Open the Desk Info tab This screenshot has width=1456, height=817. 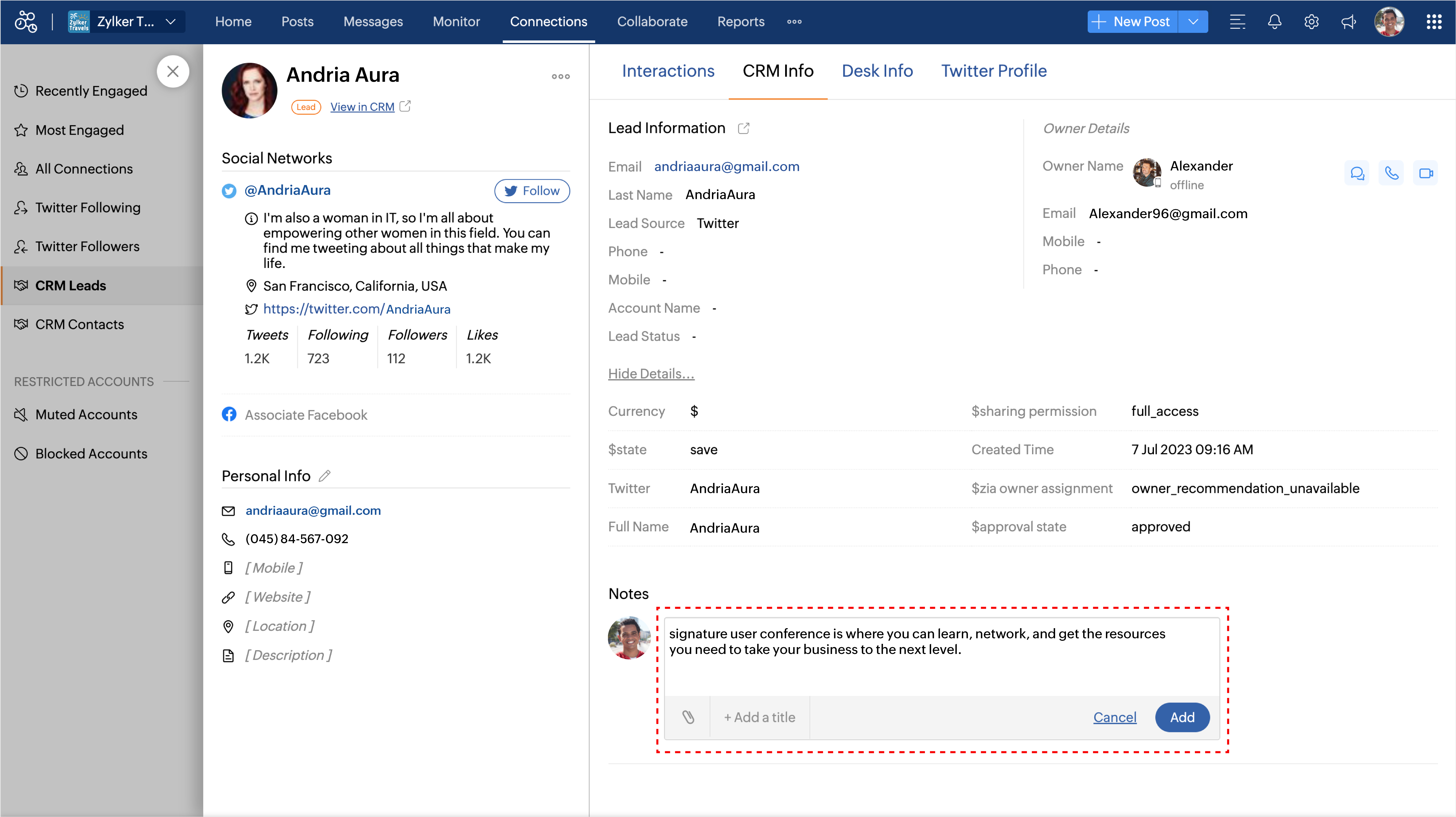tap(877, 71)
